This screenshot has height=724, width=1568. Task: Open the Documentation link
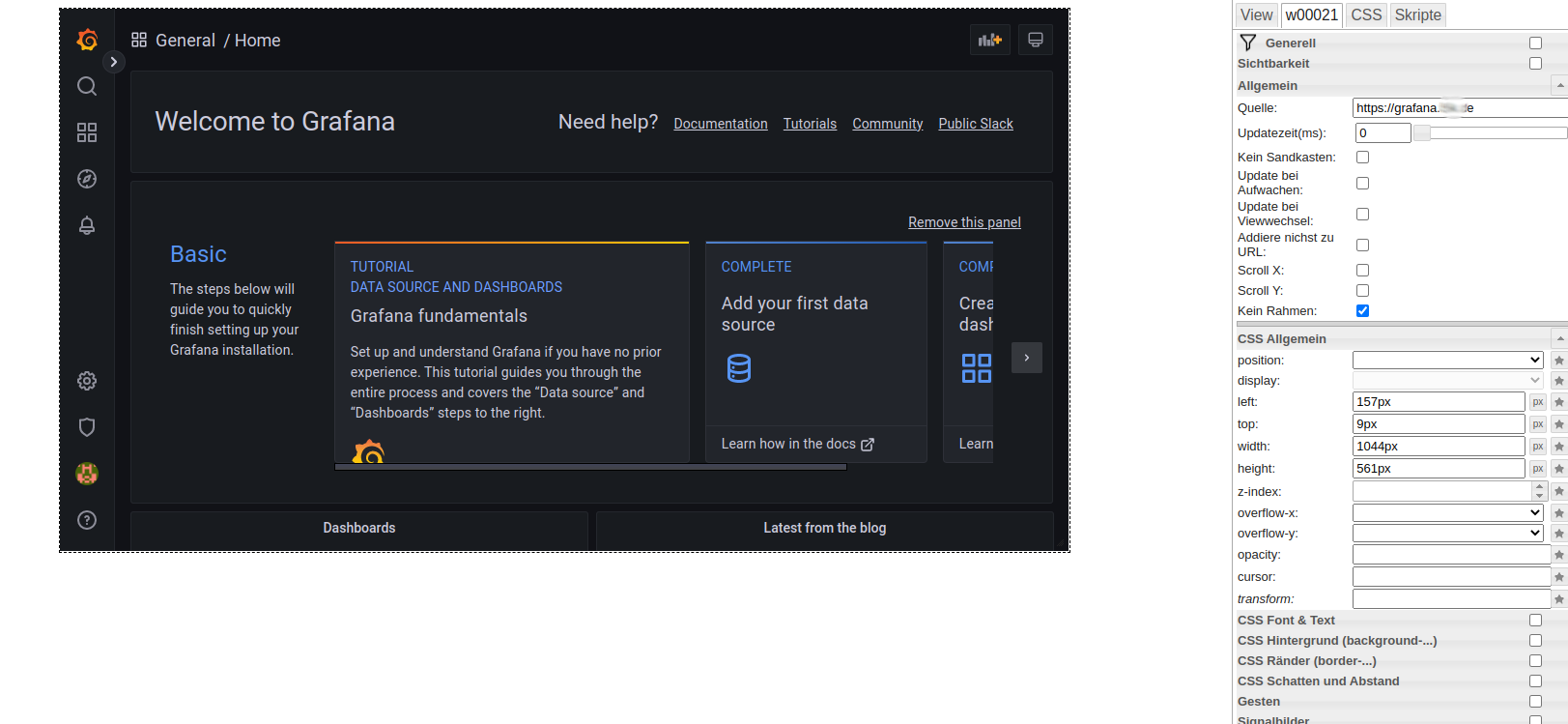point(721,124)
